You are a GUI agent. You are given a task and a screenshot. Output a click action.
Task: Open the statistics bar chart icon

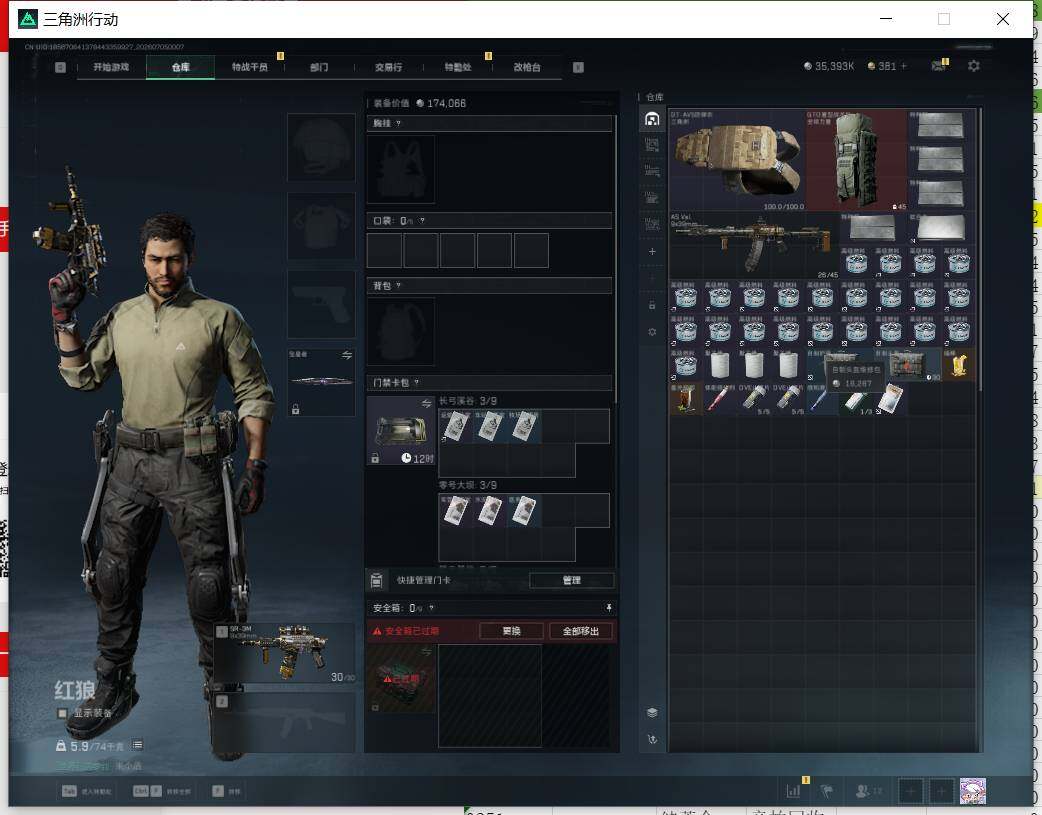click(793, 790)
